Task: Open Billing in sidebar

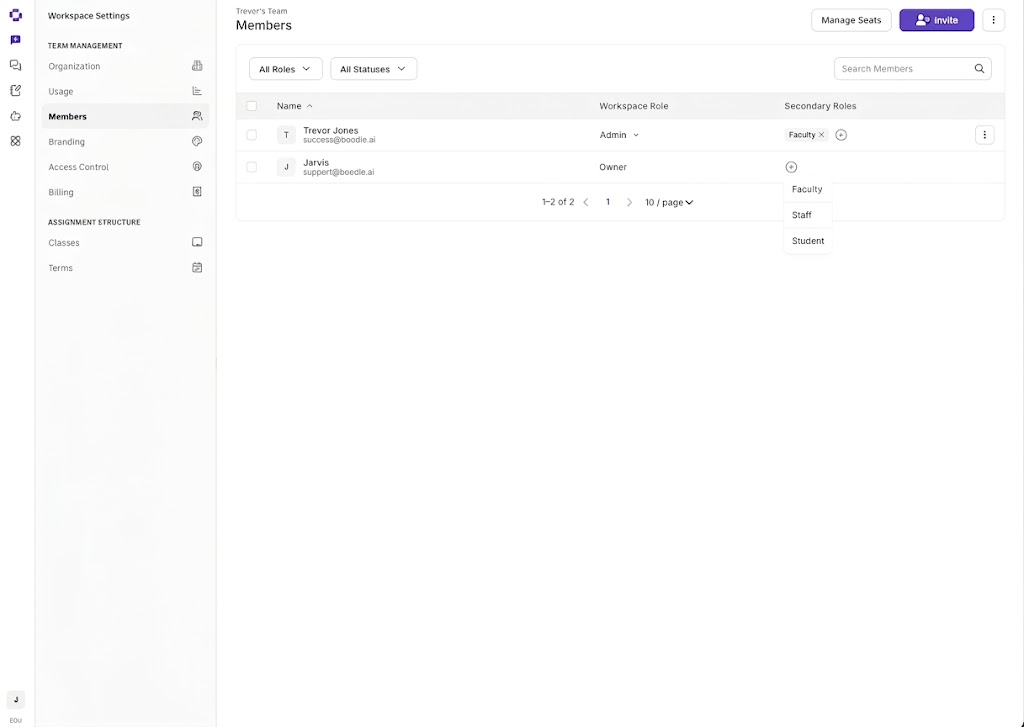Action: [x=125, y=192]
